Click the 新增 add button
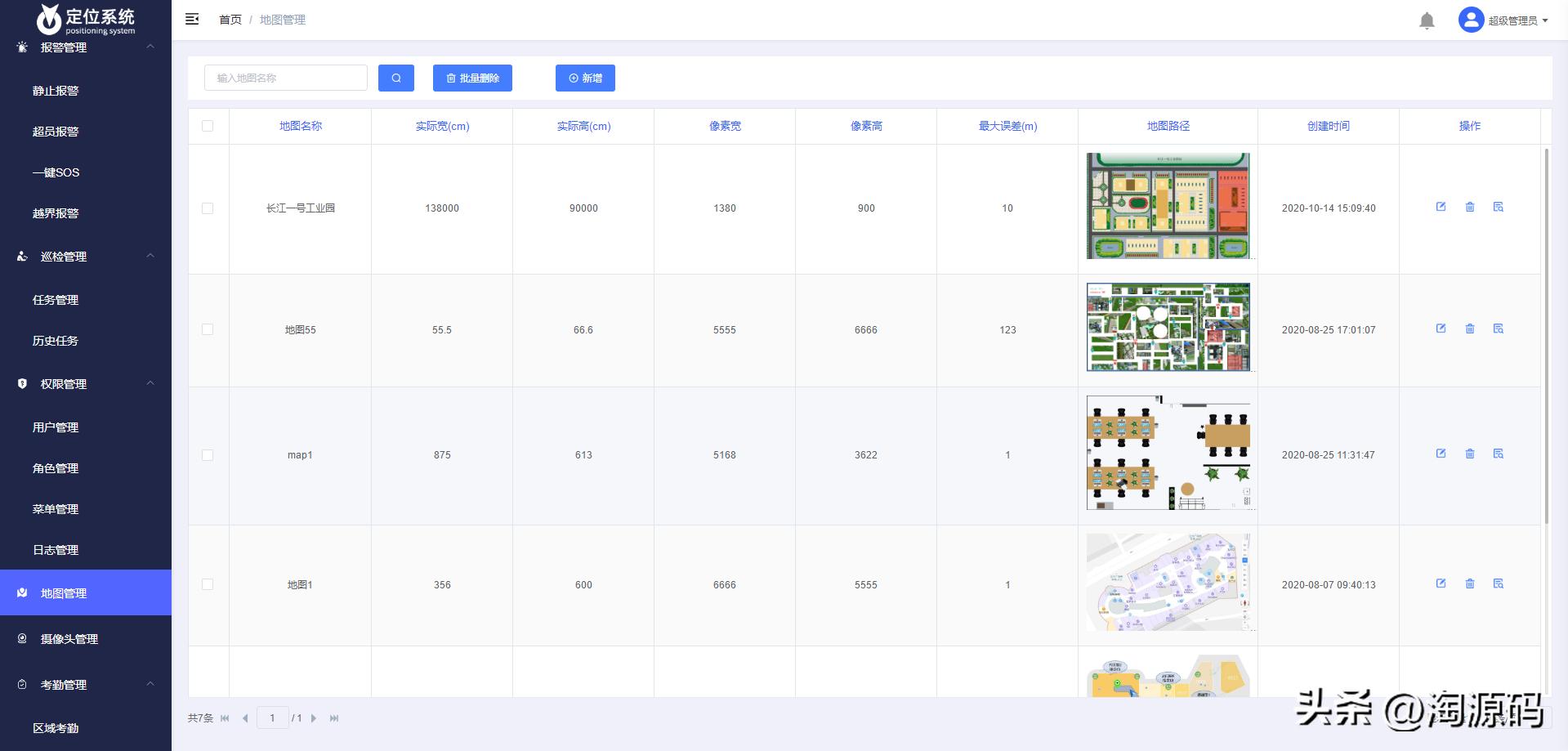The image size is (1568, 751). coord(585,78)
